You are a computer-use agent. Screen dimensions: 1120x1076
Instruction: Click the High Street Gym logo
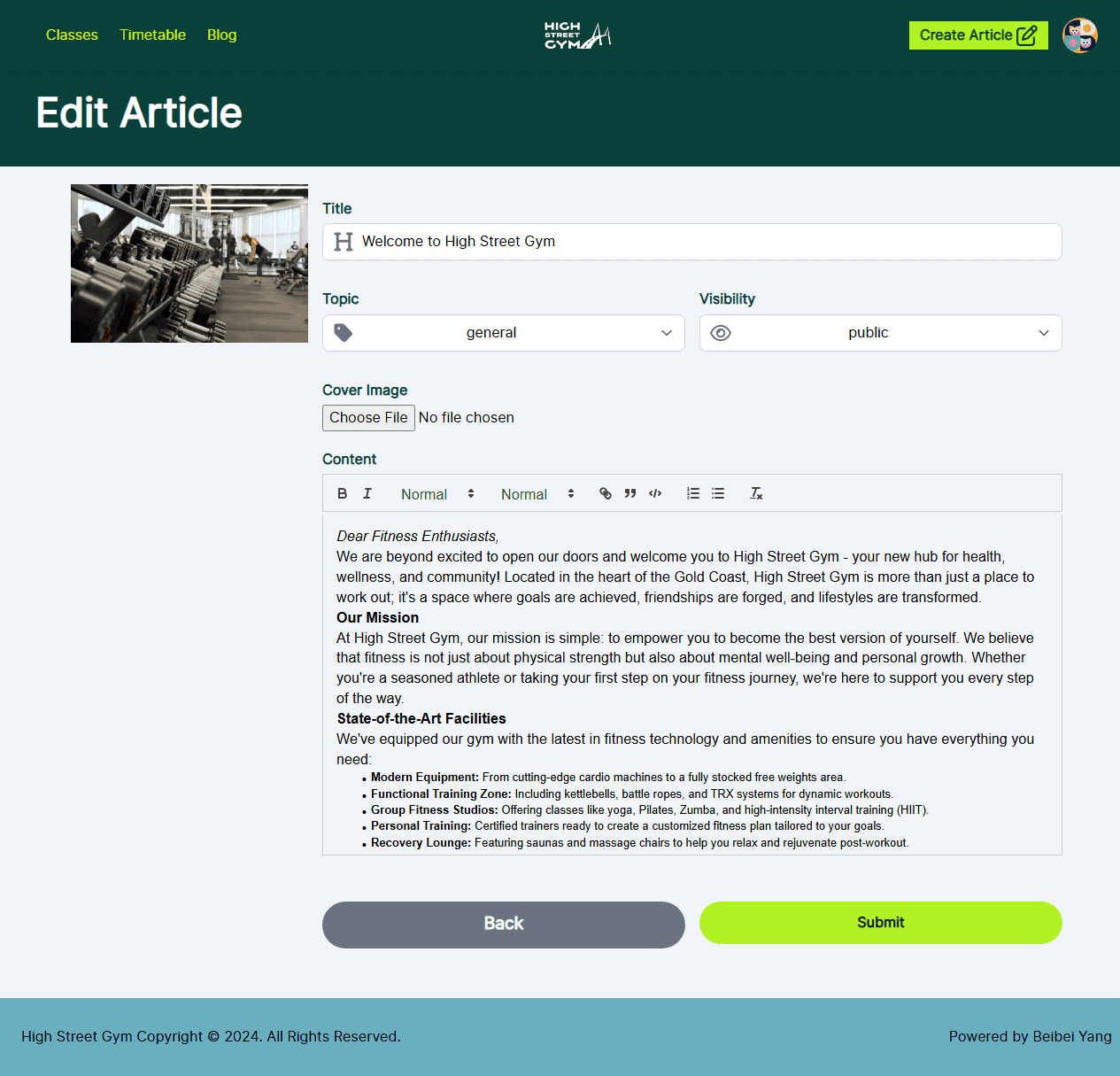[577, 35]
